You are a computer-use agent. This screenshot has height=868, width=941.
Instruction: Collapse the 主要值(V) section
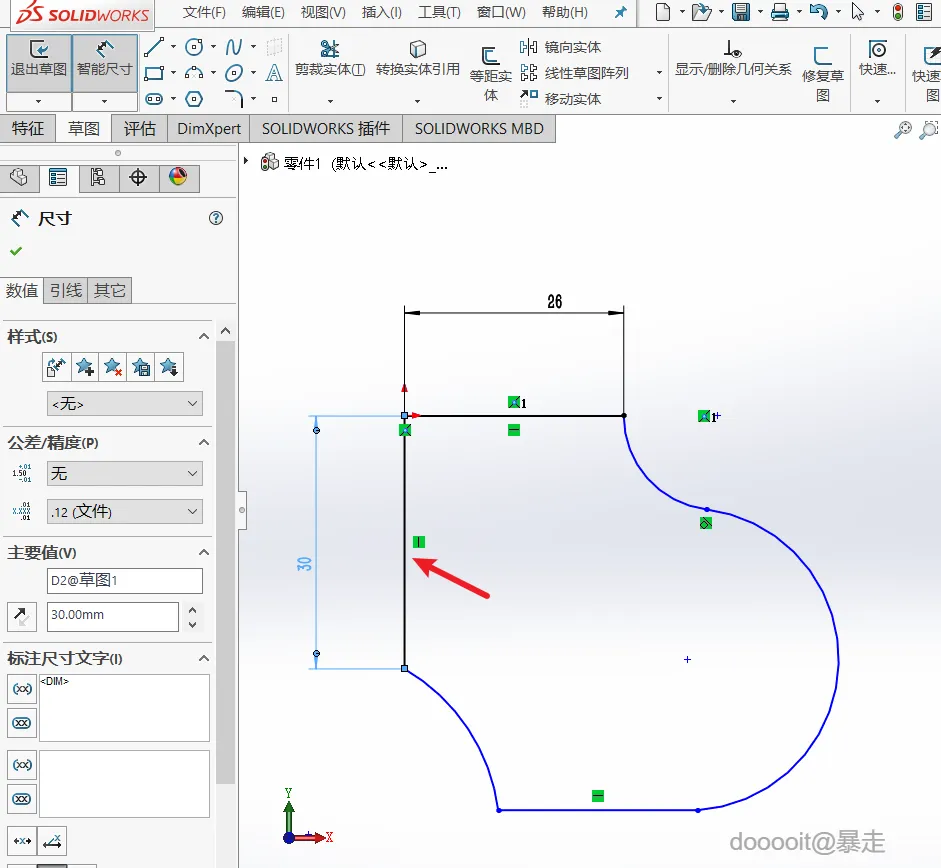click(x=204, y=552)
